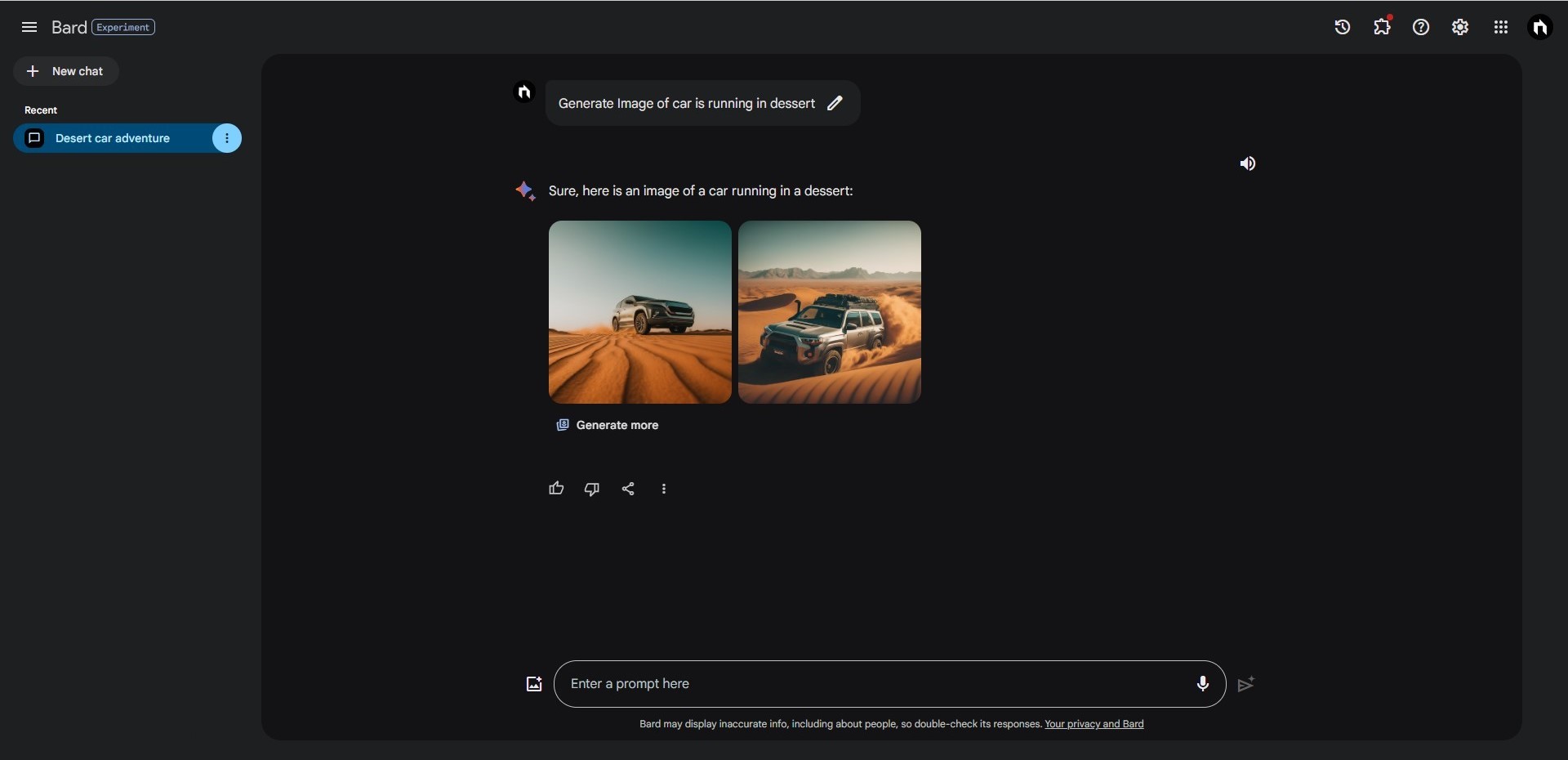Screen dimensions: 1568x760
Task: Toggle the sidebar with the hamburger menu
Action: pos(29,27)
